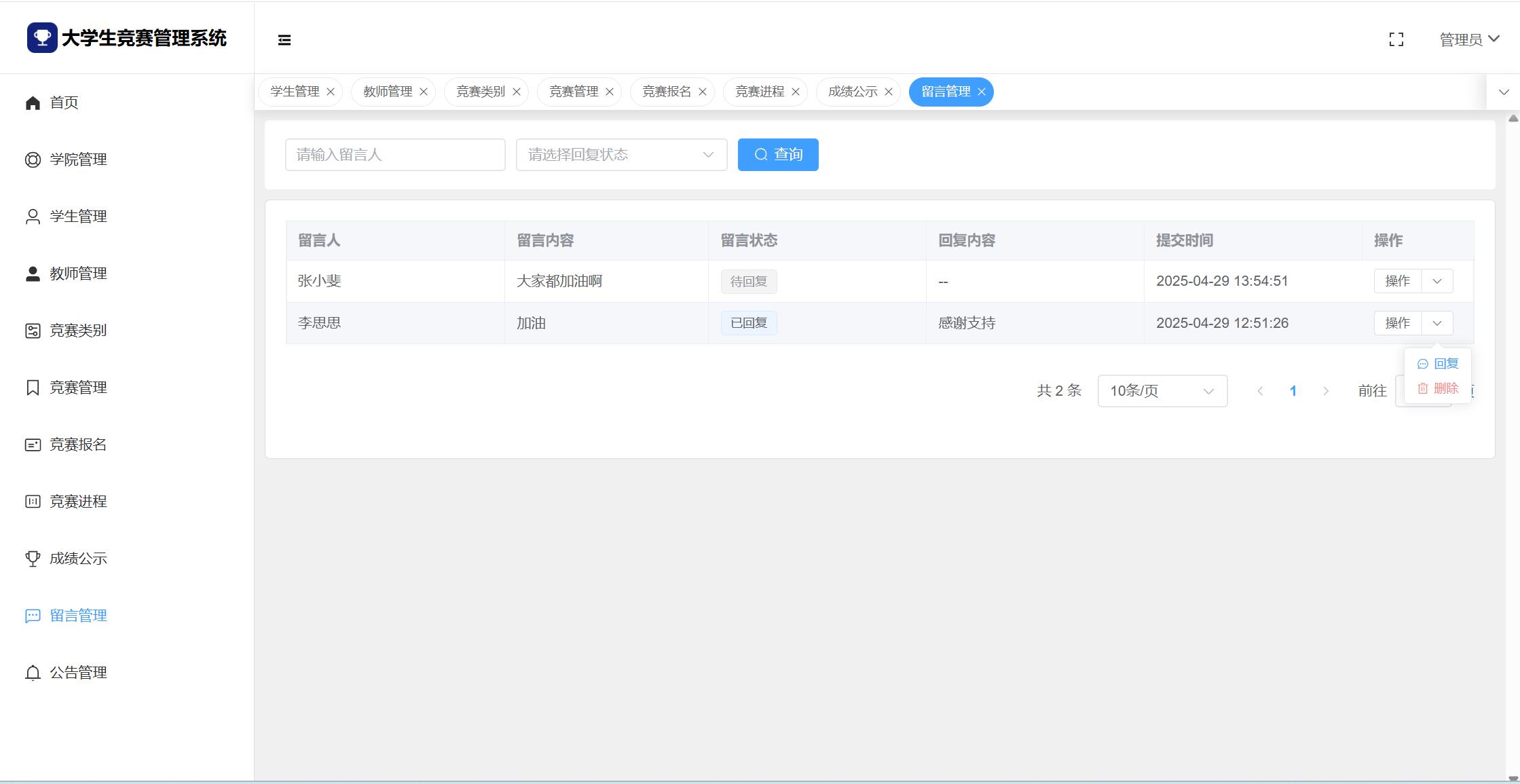
Task: Click home icon for 首页
Action: pos(33,102)
